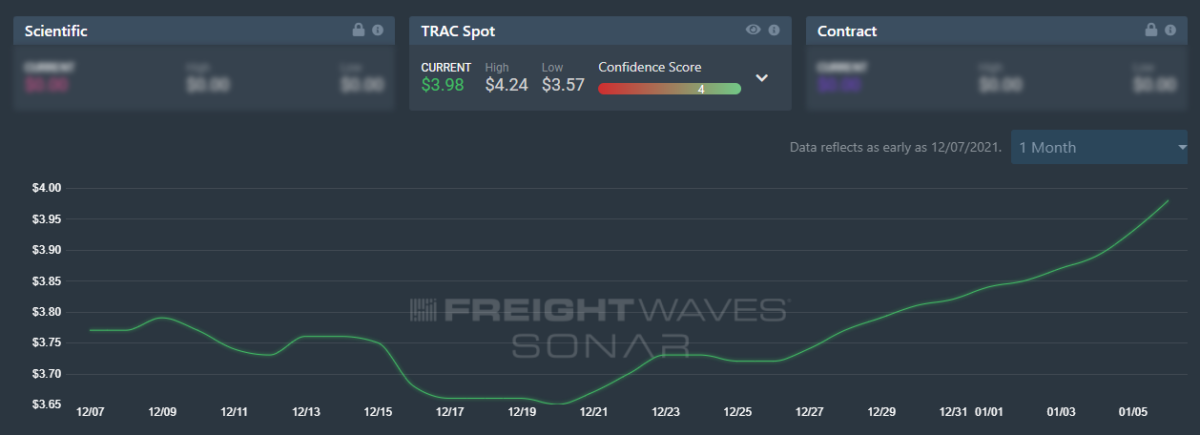Click the current rate value $3.98

tap(442, 85)
